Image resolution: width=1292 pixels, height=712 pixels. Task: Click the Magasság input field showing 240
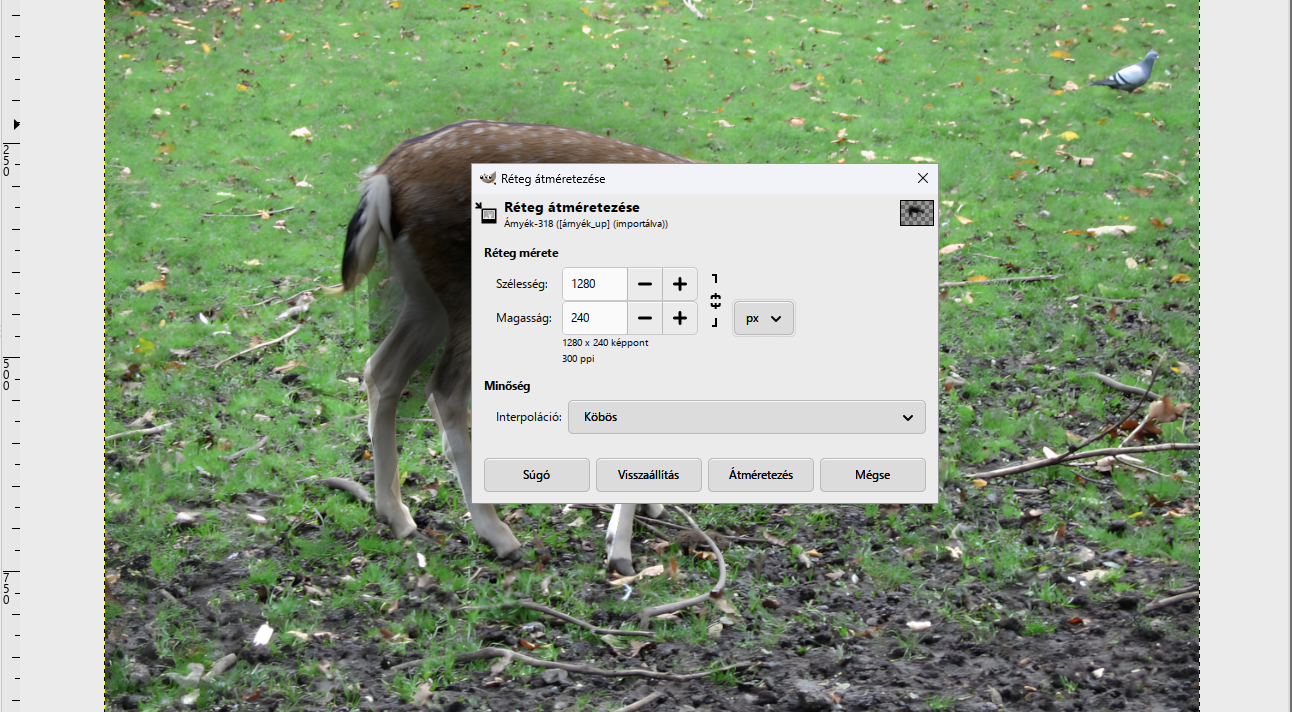(595, 318)
